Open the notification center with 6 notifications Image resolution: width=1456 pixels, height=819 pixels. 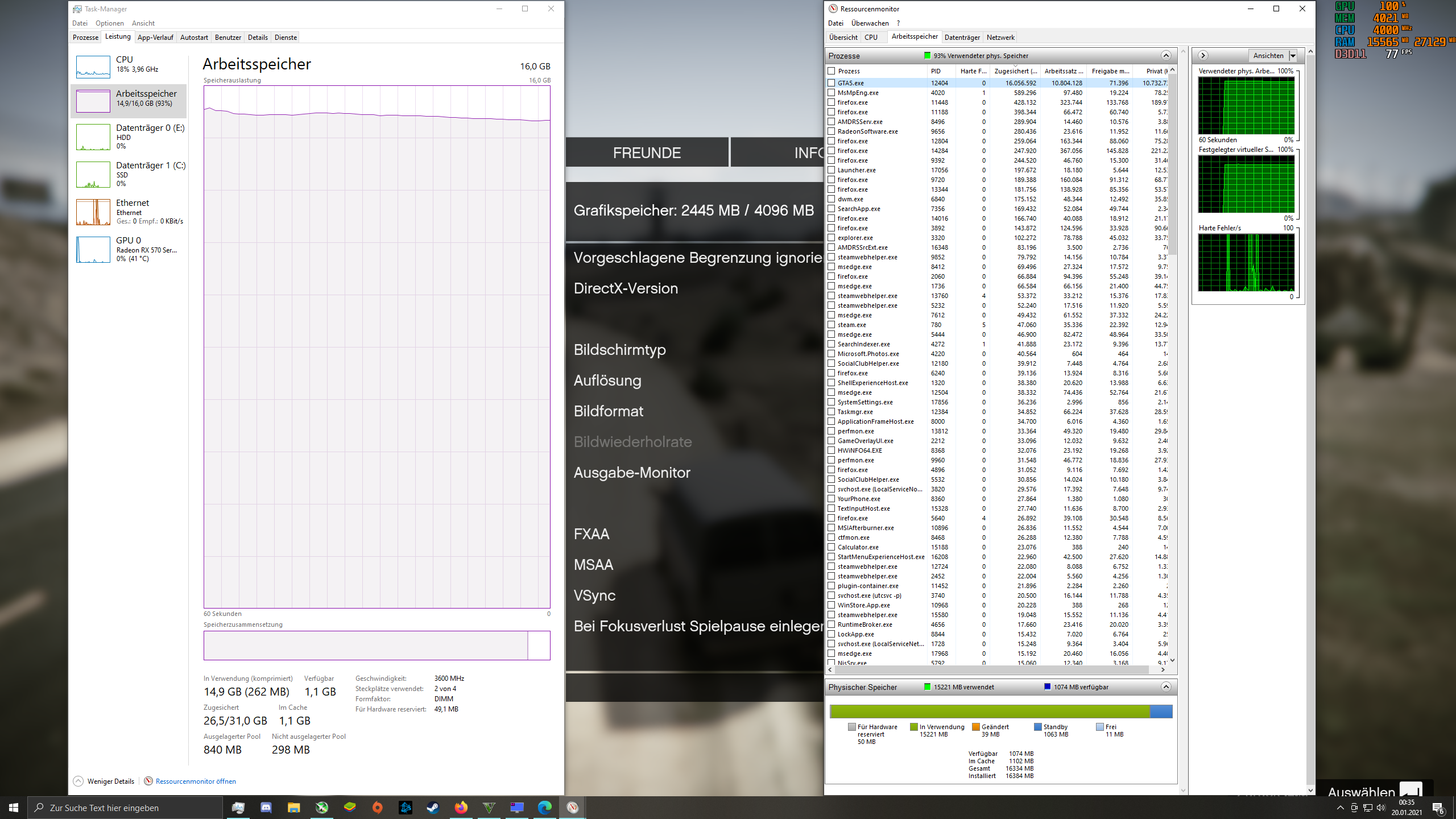click(1438, 808)
